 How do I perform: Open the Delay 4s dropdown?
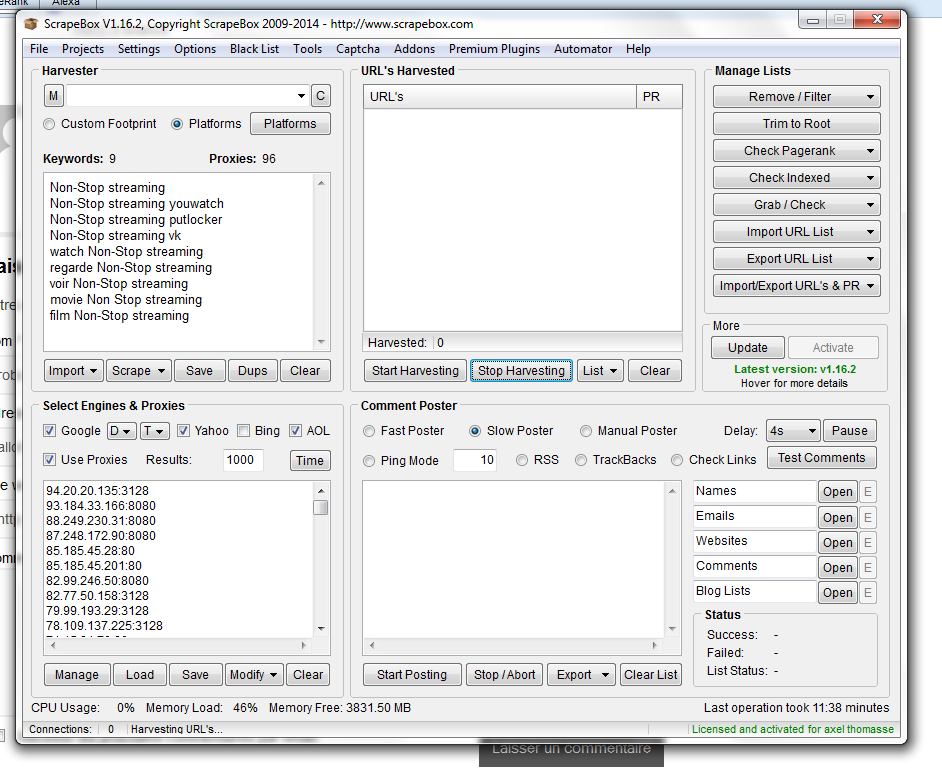point(793,431)
